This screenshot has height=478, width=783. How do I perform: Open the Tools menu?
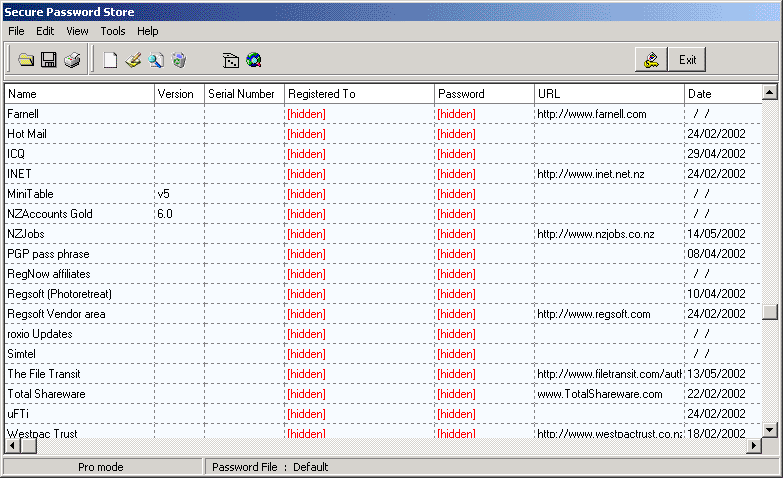(113, 31)
